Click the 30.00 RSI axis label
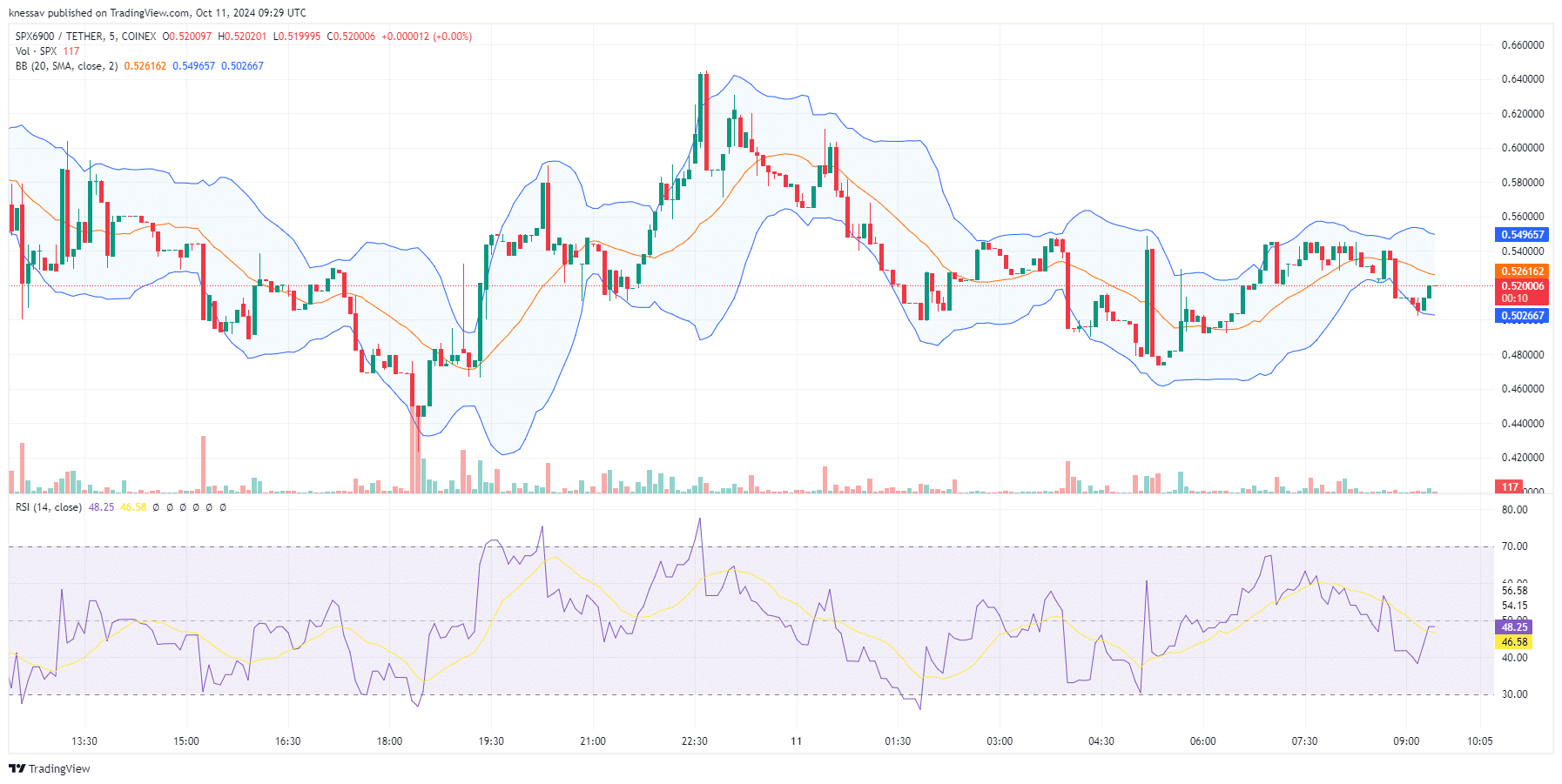The height and width of the screenshot is (784, 1562). (1514, 694)
